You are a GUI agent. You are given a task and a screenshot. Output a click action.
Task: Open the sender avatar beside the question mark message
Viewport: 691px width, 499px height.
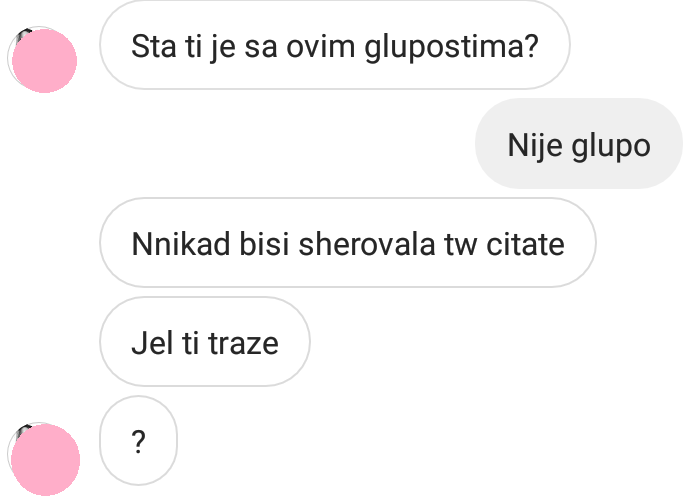point(44,458)
